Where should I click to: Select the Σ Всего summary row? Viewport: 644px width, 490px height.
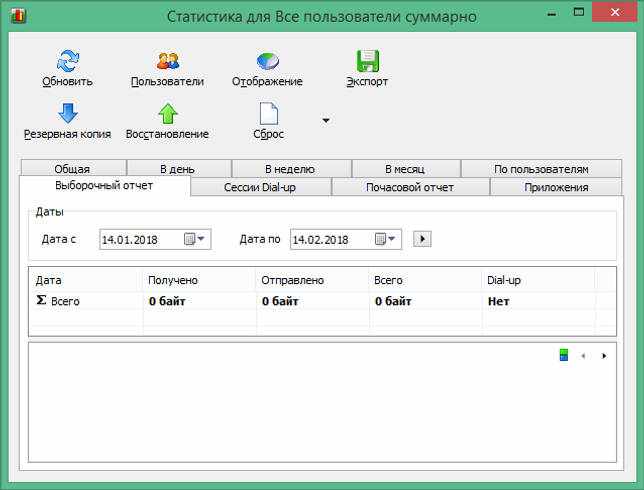[322, 301]
